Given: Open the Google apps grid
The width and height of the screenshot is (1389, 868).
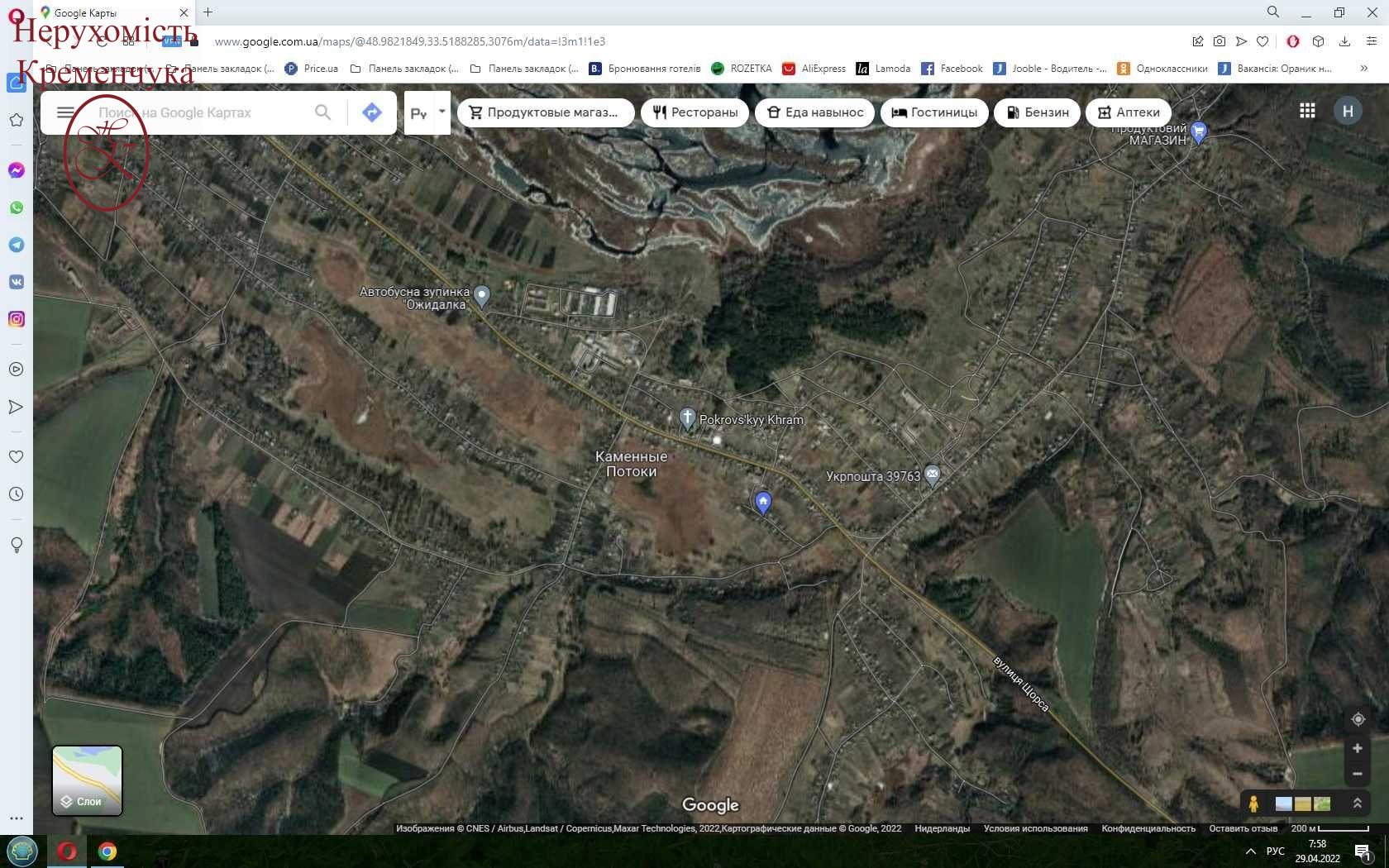Looking at the screenshot, I should (1307, 111).
